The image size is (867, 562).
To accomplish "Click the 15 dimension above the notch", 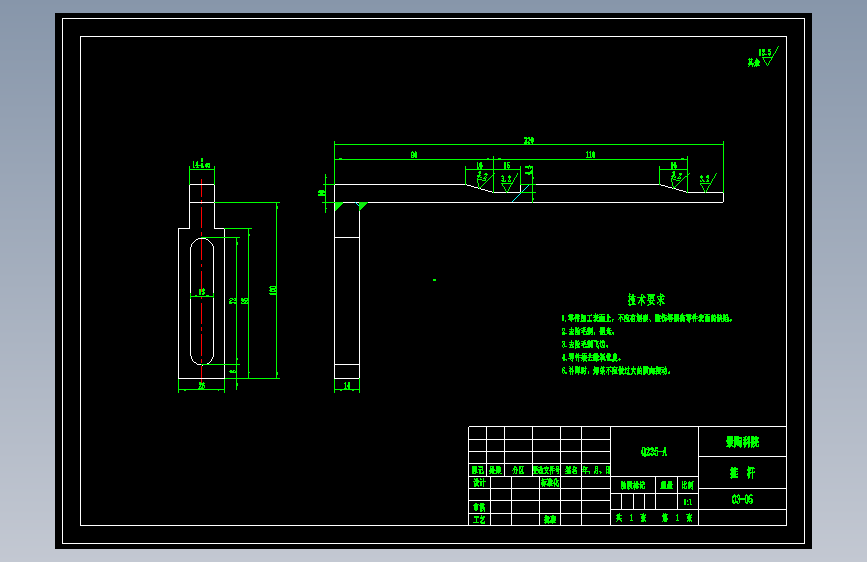I will click(x=506, y=165).
